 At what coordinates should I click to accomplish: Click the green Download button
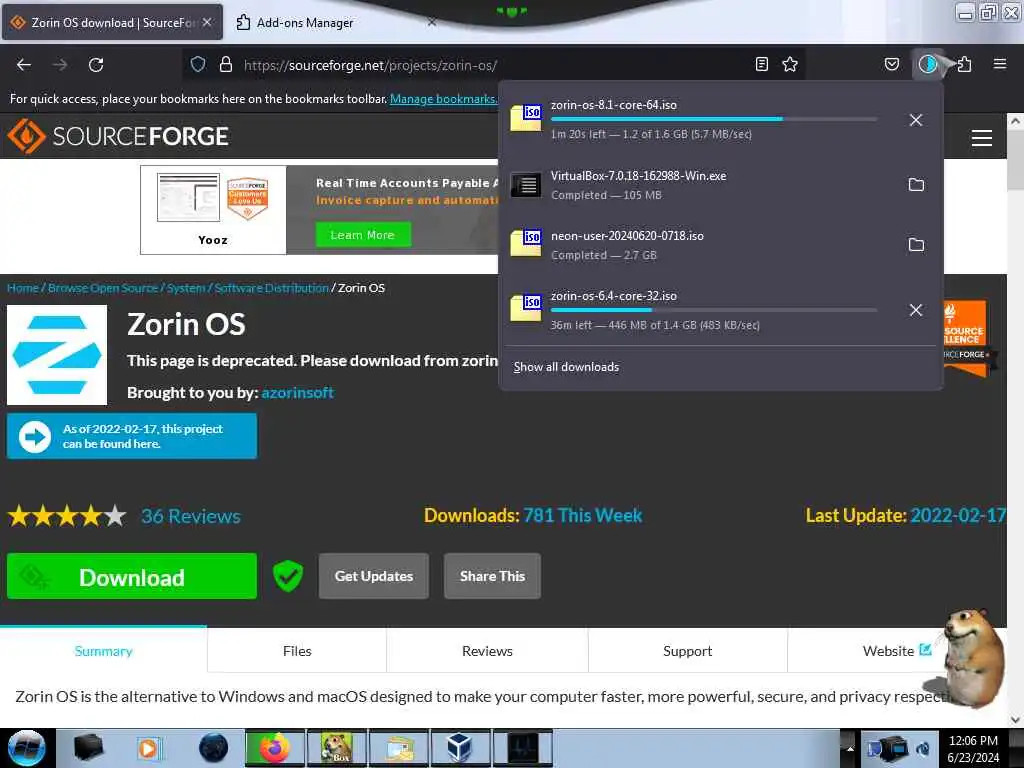132,576
